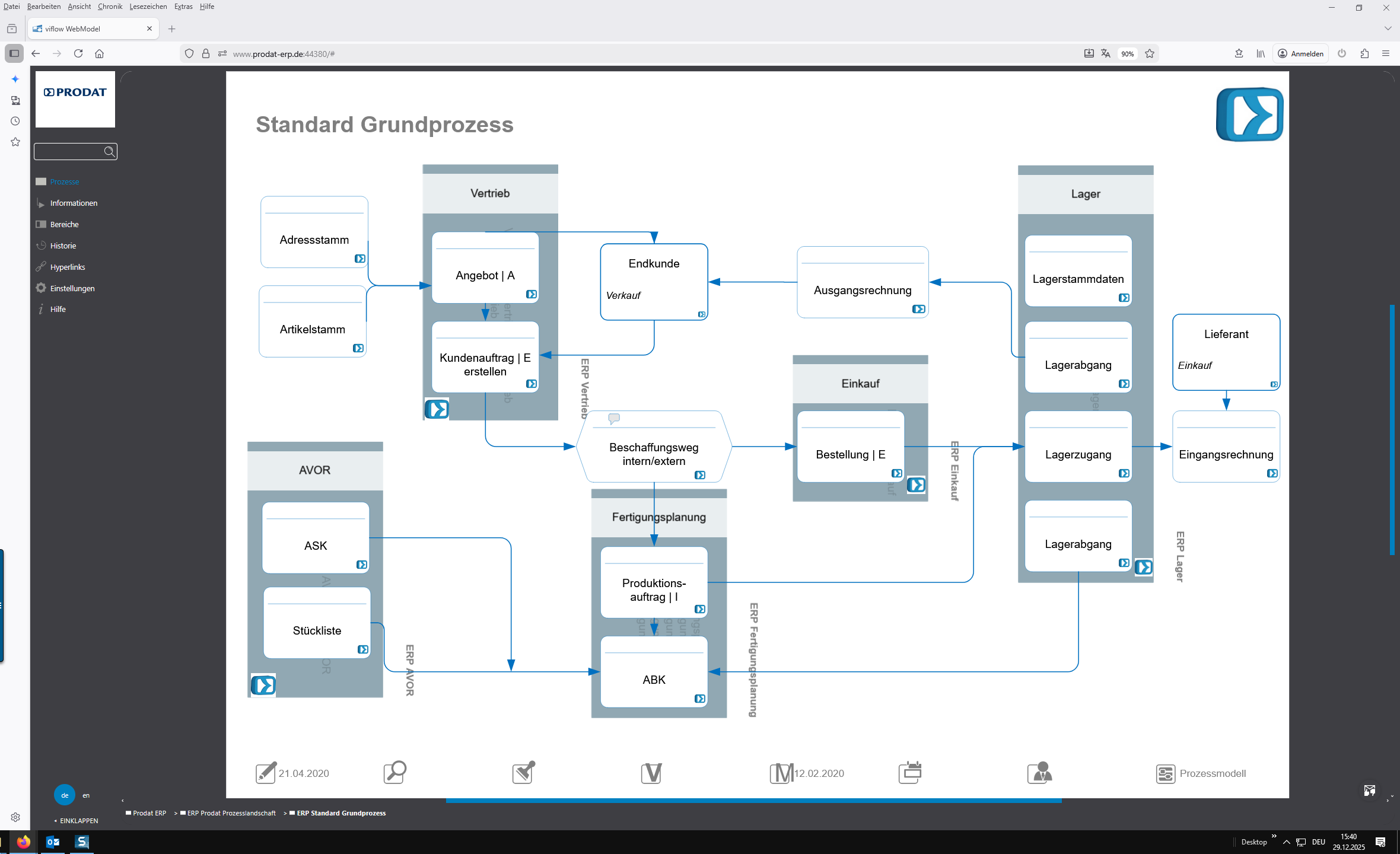Open the list all tabs chevron

(x=1388, y=28)
